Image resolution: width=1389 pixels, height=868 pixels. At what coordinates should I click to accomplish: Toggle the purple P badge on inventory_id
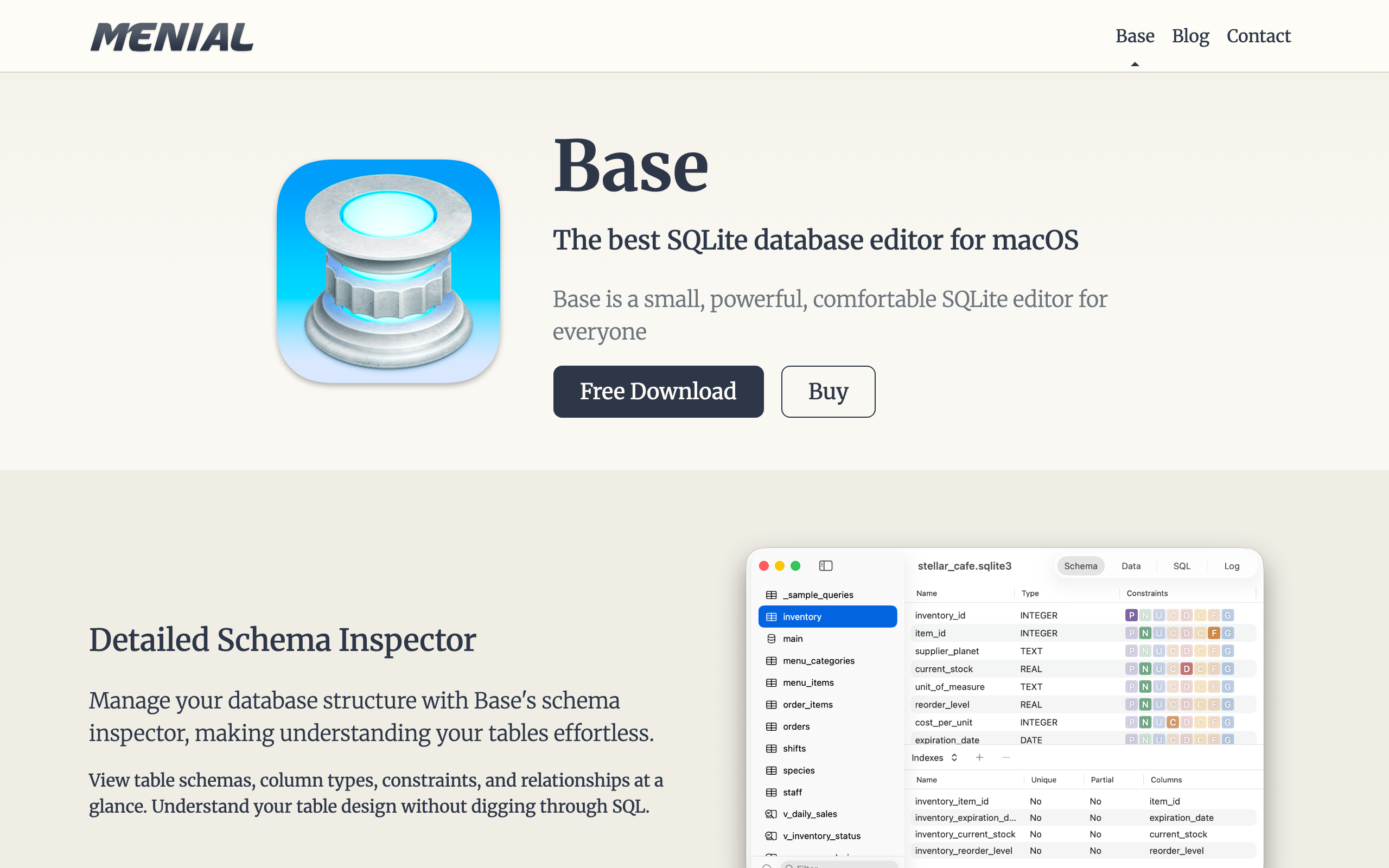coord(1131,615)
